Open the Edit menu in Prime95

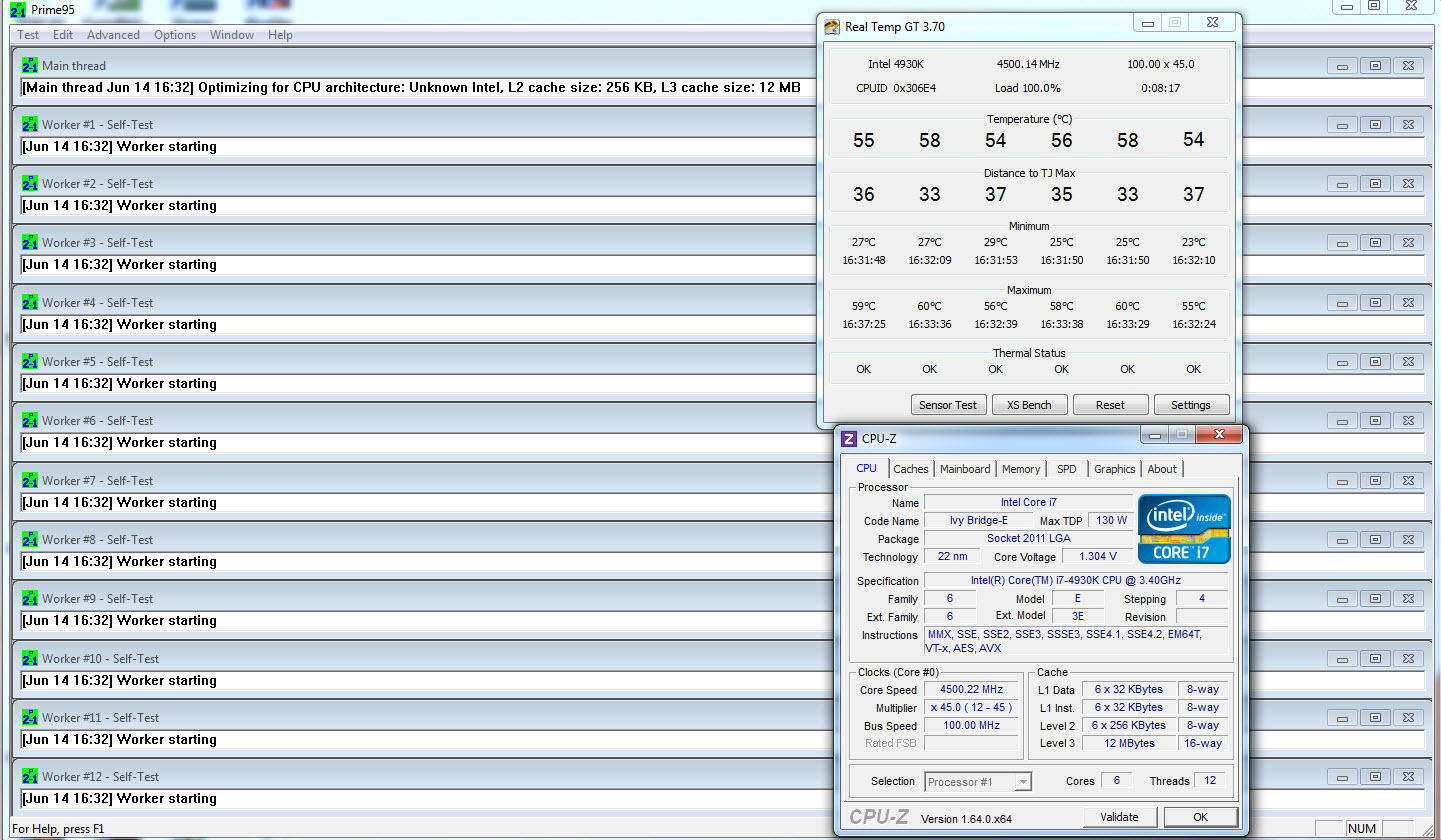pyautogui.click(x=63, y=35)
